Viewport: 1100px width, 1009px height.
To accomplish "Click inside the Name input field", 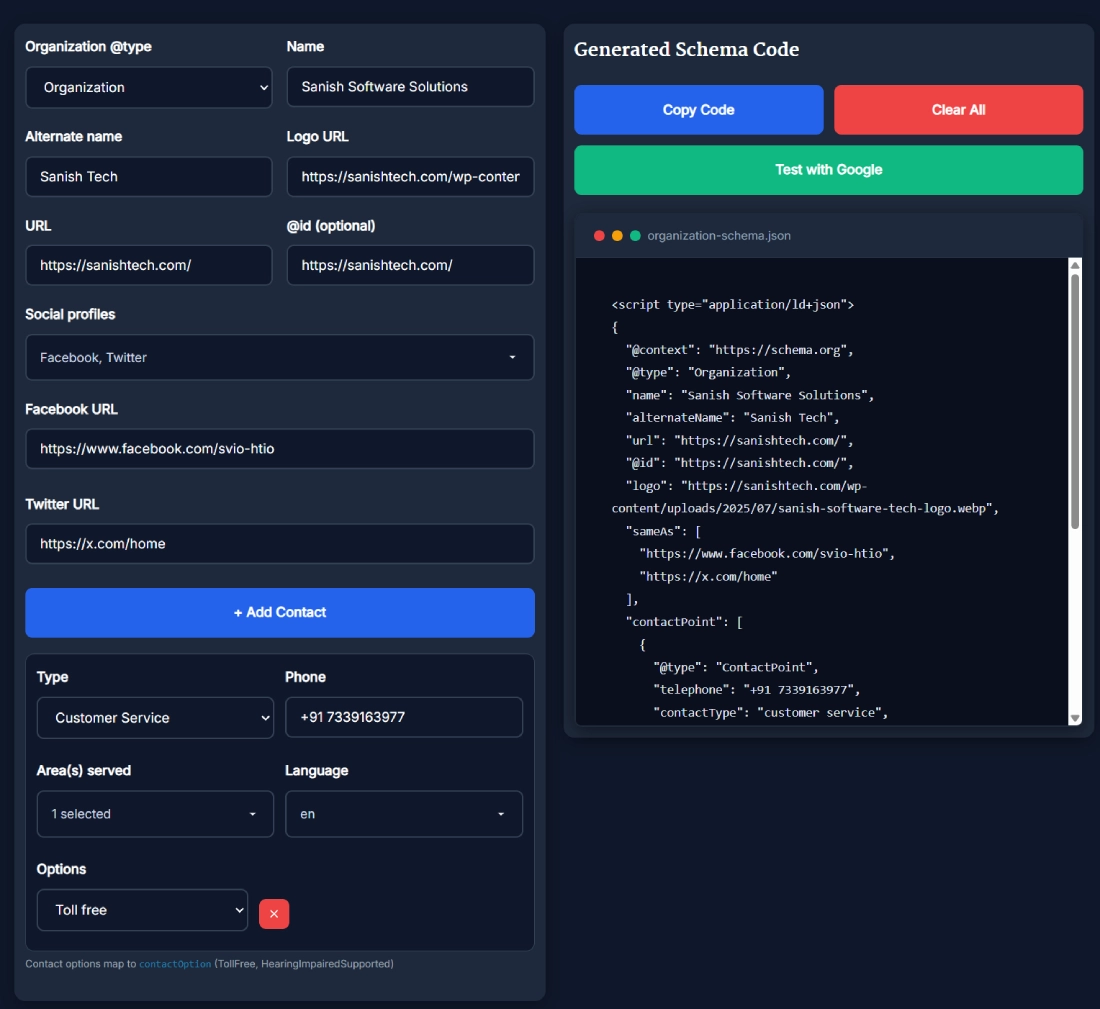I will click(x=410, y=87).
